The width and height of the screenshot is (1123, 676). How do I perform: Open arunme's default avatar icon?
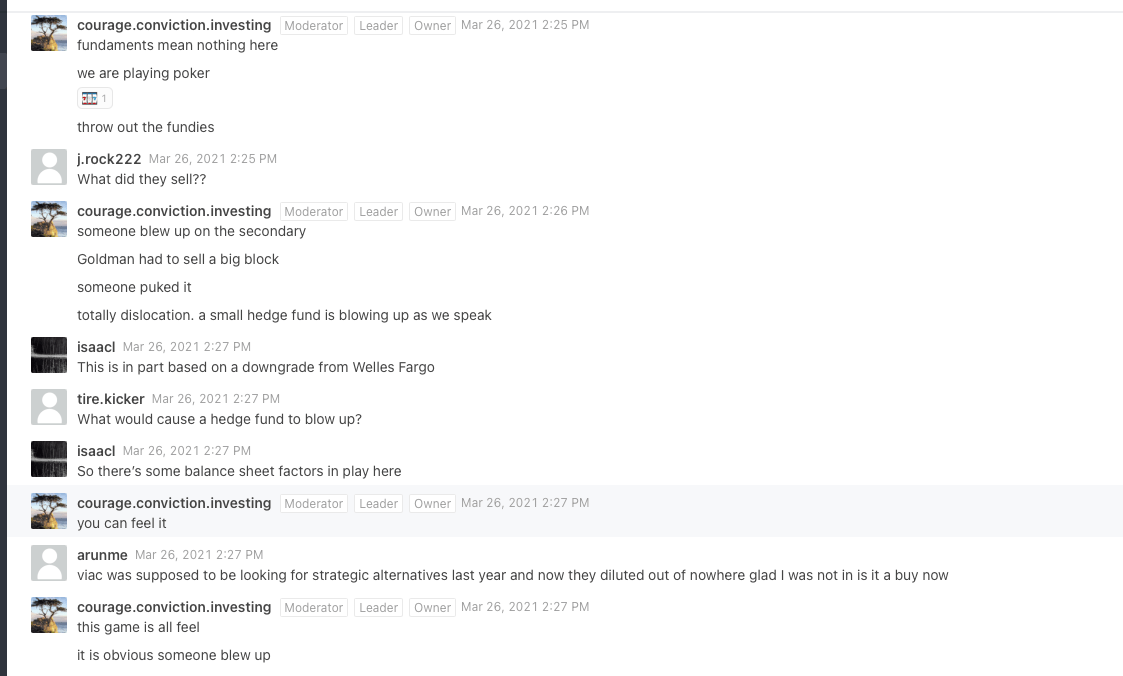point(49,563)
